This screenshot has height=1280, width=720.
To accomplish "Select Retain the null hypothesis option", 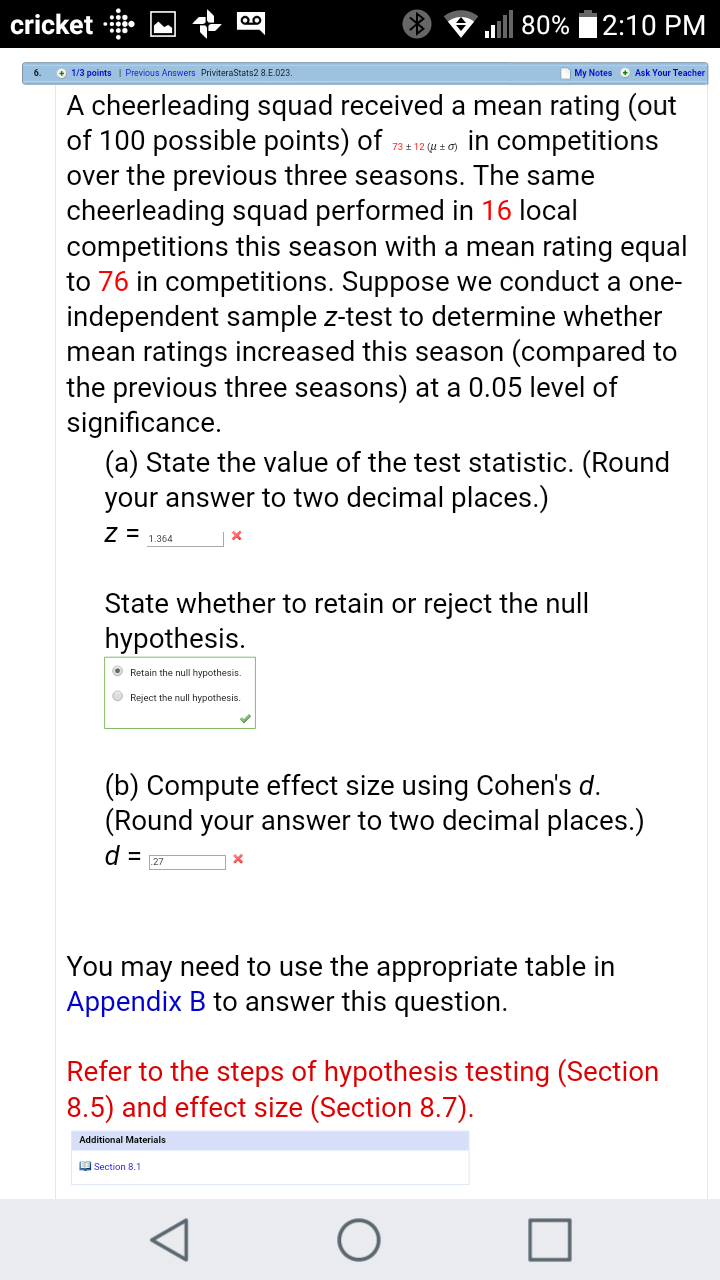I will pos(118,672).
